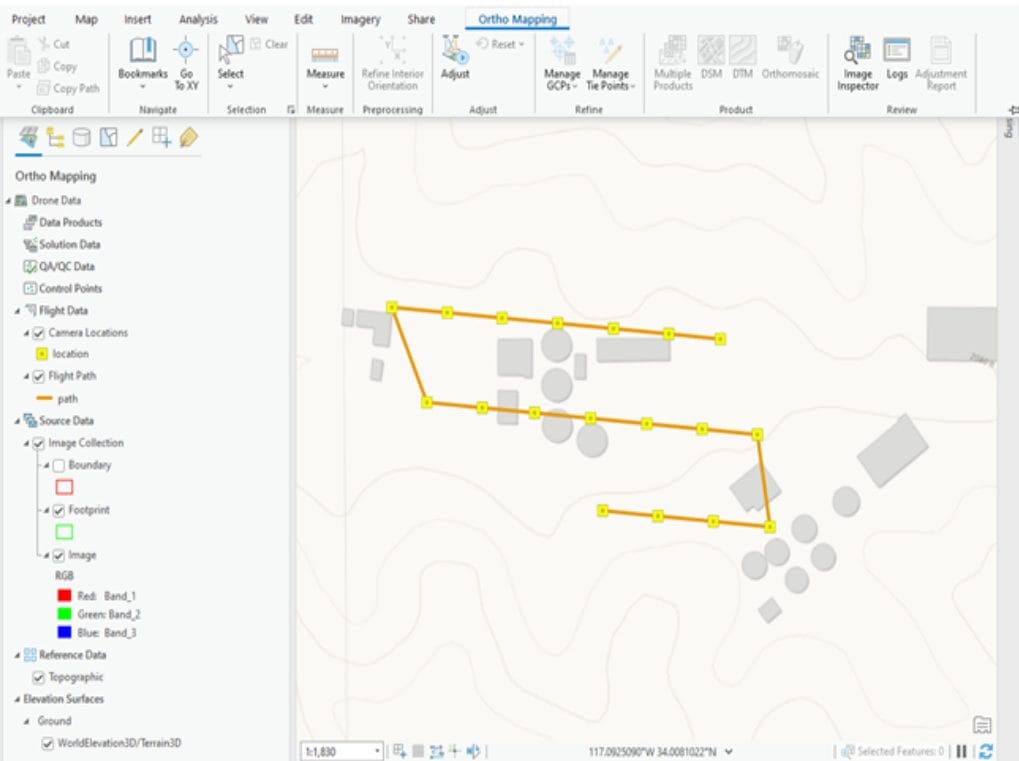Click the red Band_1 color swatch

[x=64, y=596]
